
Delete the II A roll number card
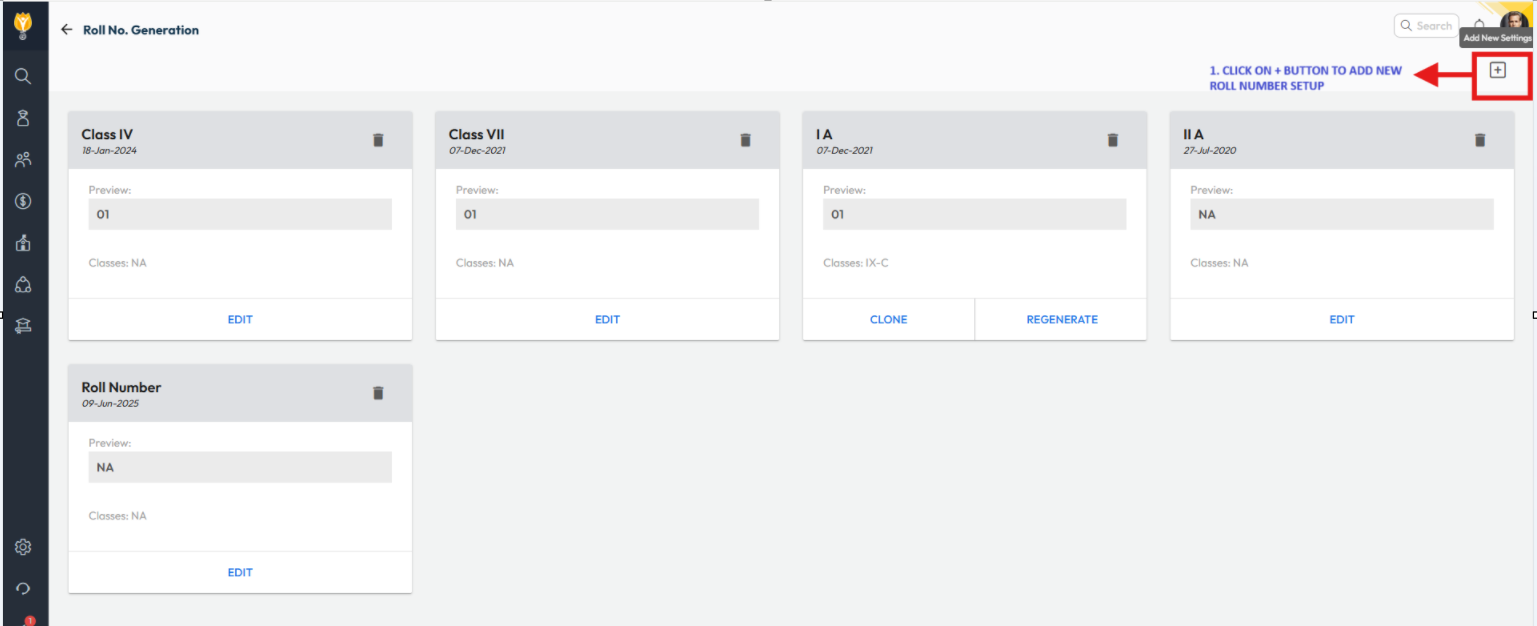pyautogui.click(x=1479, y=140)
